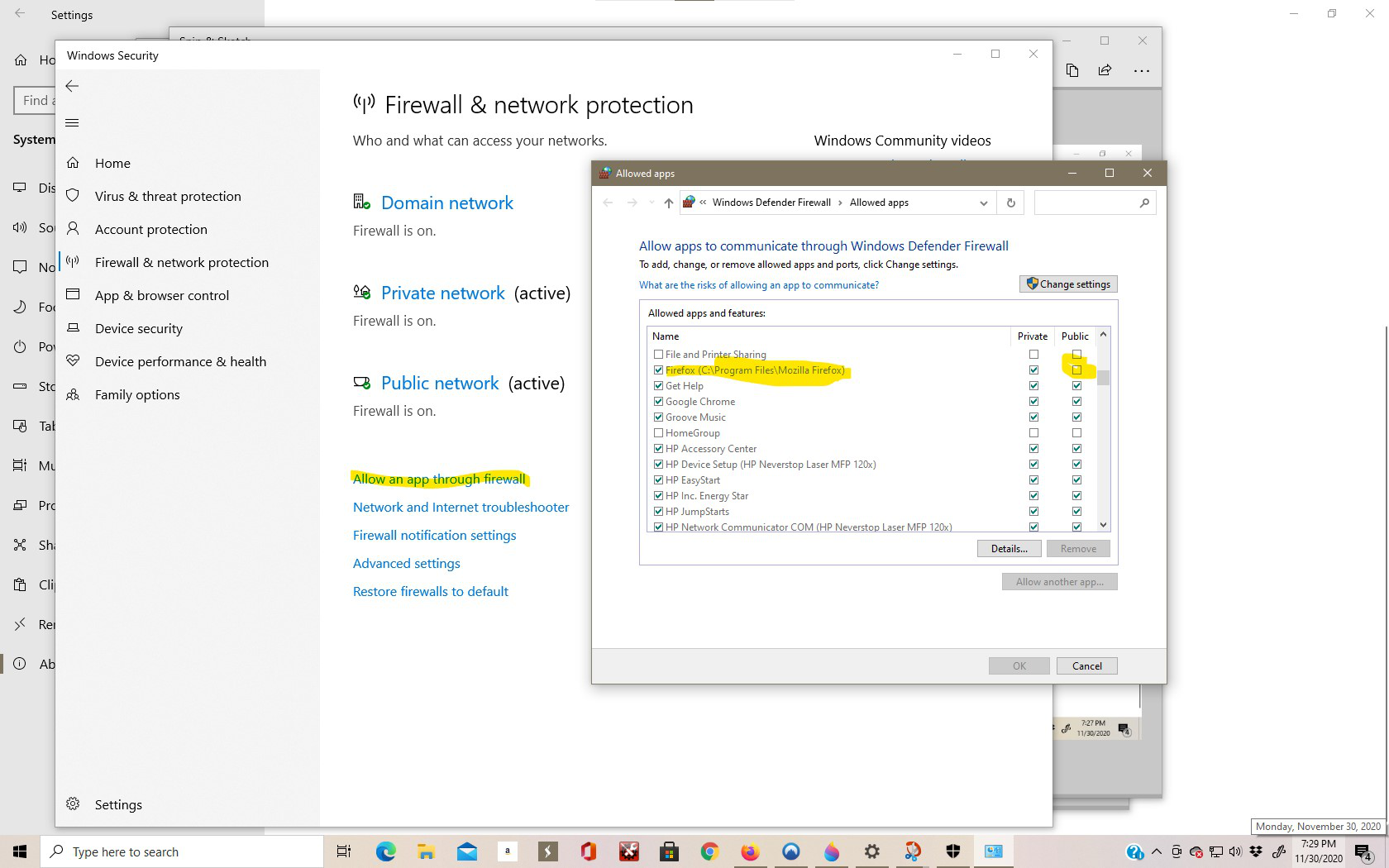Image resolution: width=1389 pixels, height=868 pixels.
Task: Click the back arrow in Windows Security
Action: [x=72, y=86]
